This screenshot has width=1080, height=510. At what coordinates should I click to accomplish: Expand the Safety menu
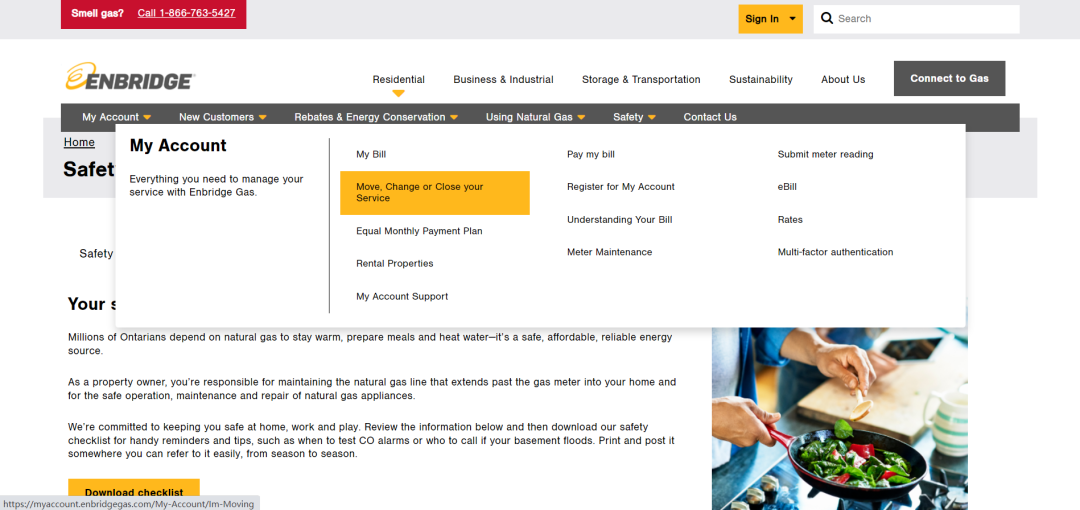(634, 117)
